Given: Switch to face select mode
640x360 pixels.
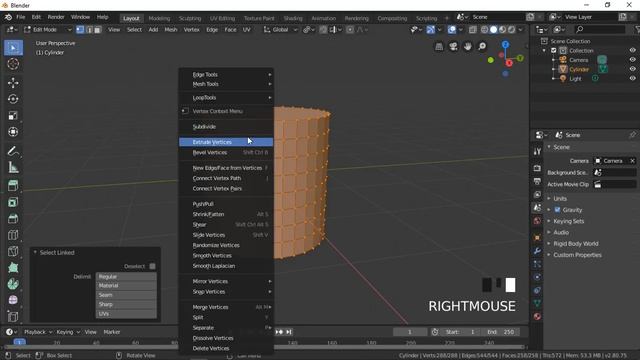Looking at the screenshot, I should (98, 30).
